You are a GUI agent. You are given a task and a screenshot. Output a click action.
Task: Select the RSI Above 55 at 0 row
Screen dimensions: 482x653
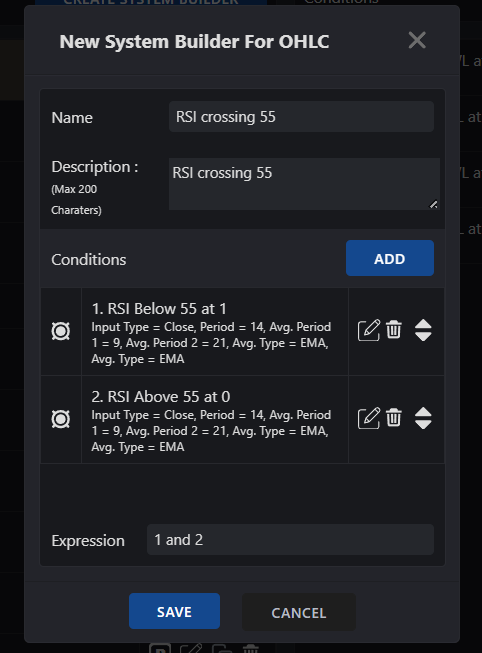(215, 420)
